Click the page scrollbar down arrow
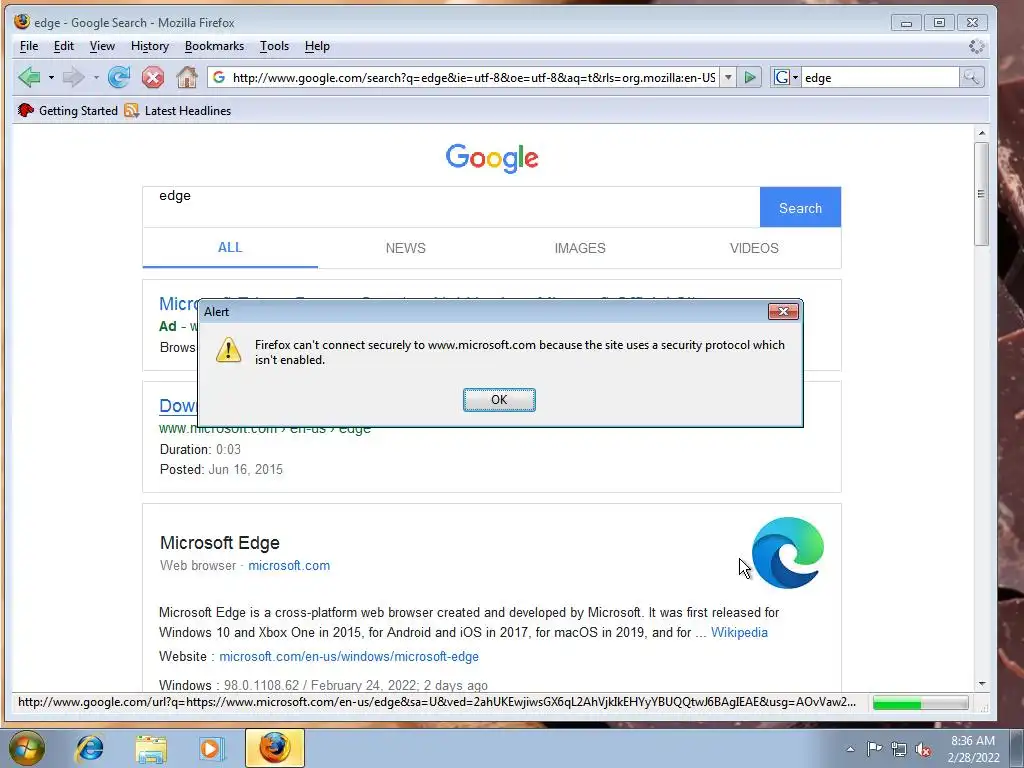Viewport: 1024px width, 768px height. [x=982, y=684]
